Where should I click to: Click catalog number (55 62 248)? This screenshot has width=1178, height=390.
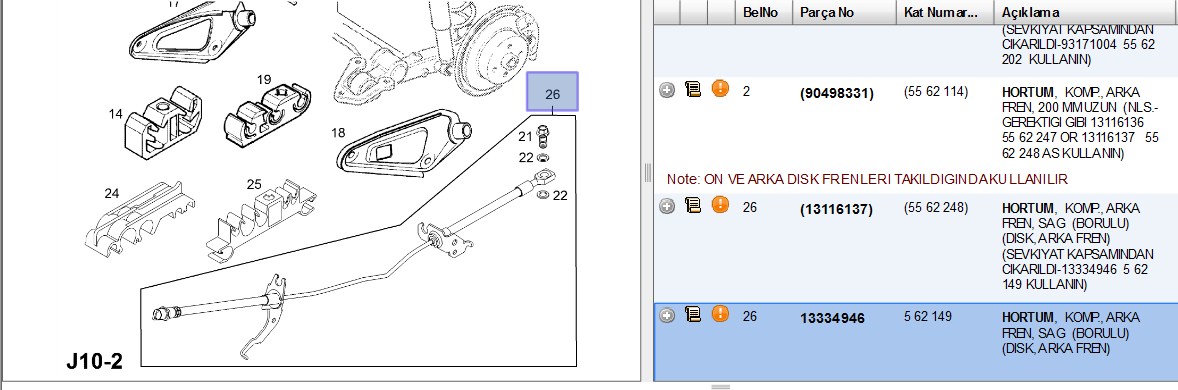coord(936,207)
